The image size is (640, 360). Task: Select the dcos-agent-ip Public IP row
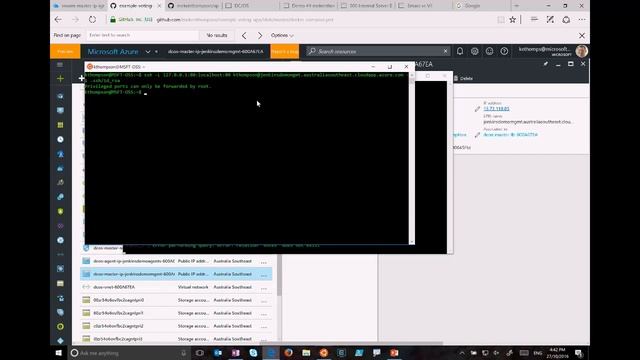pyautogui.click(x=176, y=261)
